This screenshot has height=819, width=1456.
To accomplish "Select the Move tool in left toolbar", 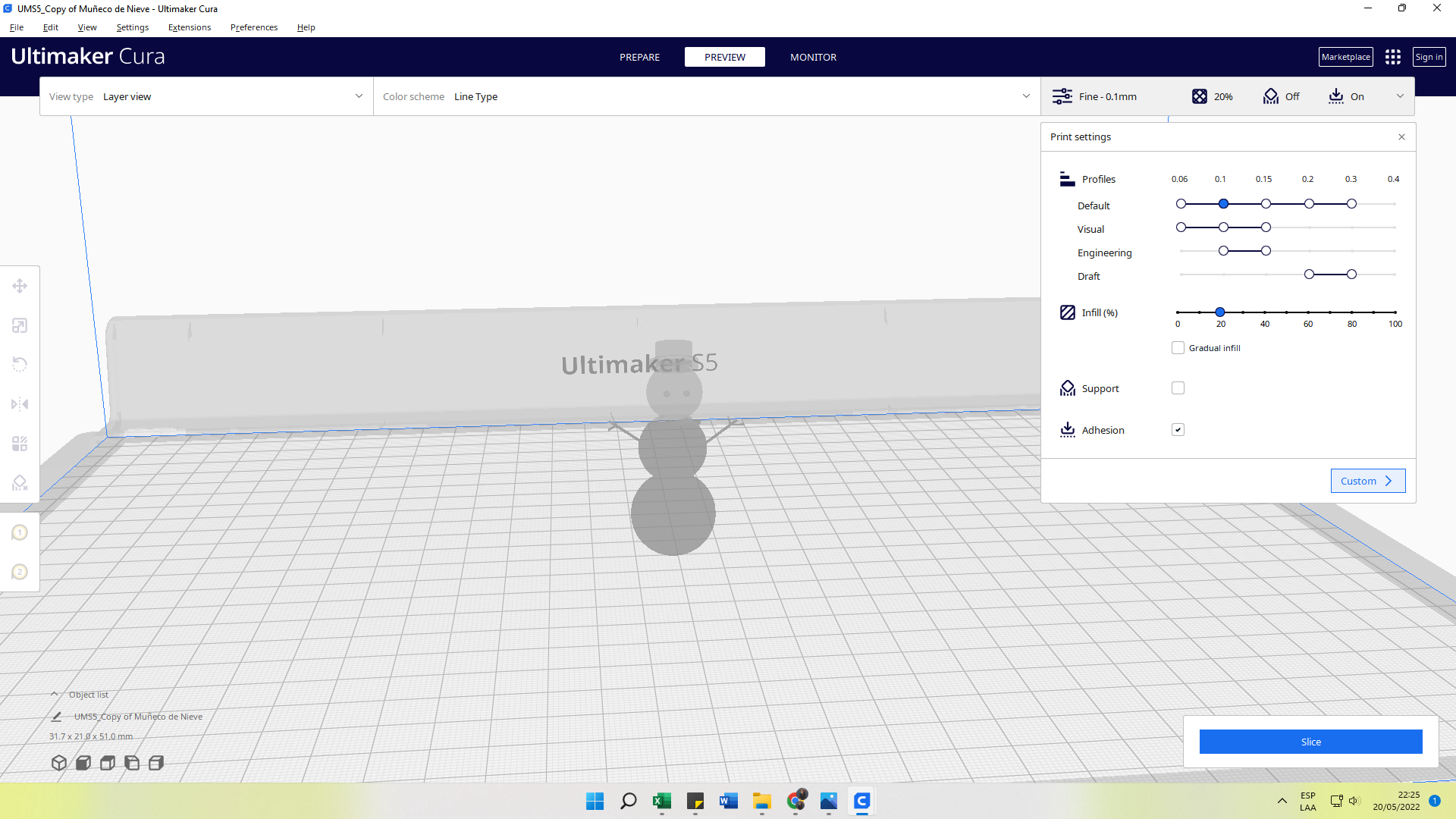I will point(20,286).
